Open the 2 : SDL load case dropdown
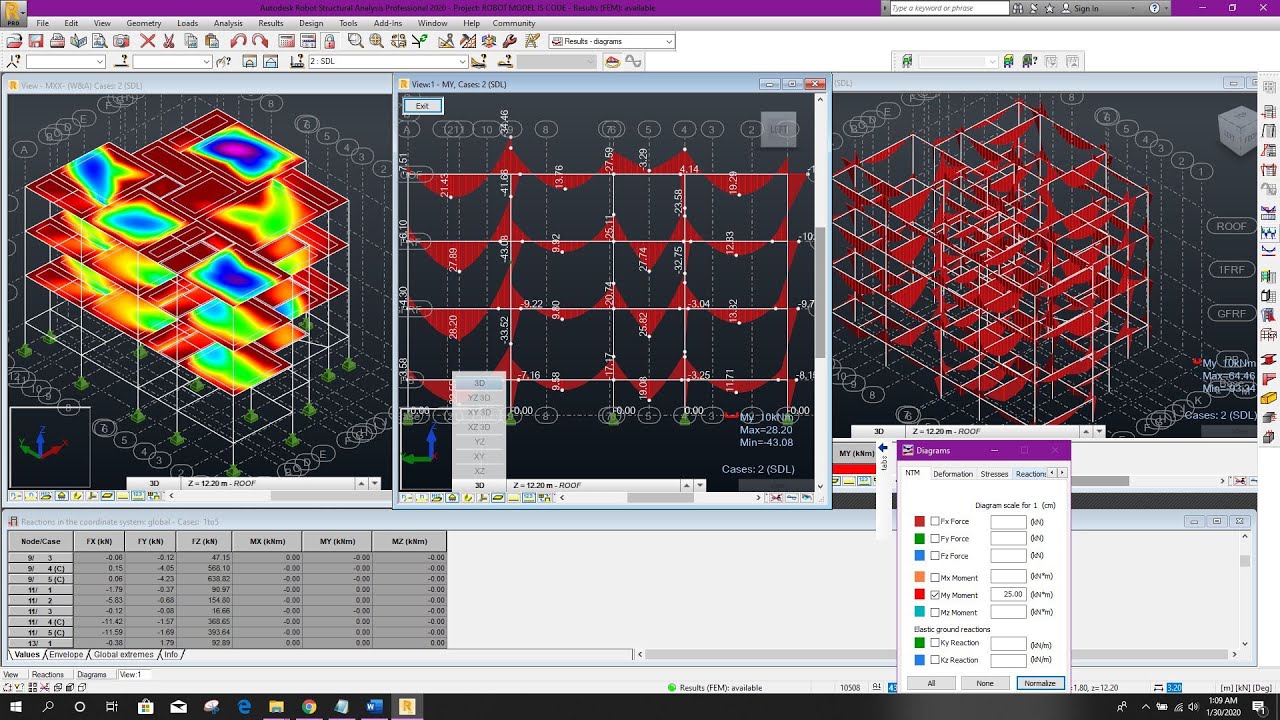The image size is (1280, 720). coord(461,61)
